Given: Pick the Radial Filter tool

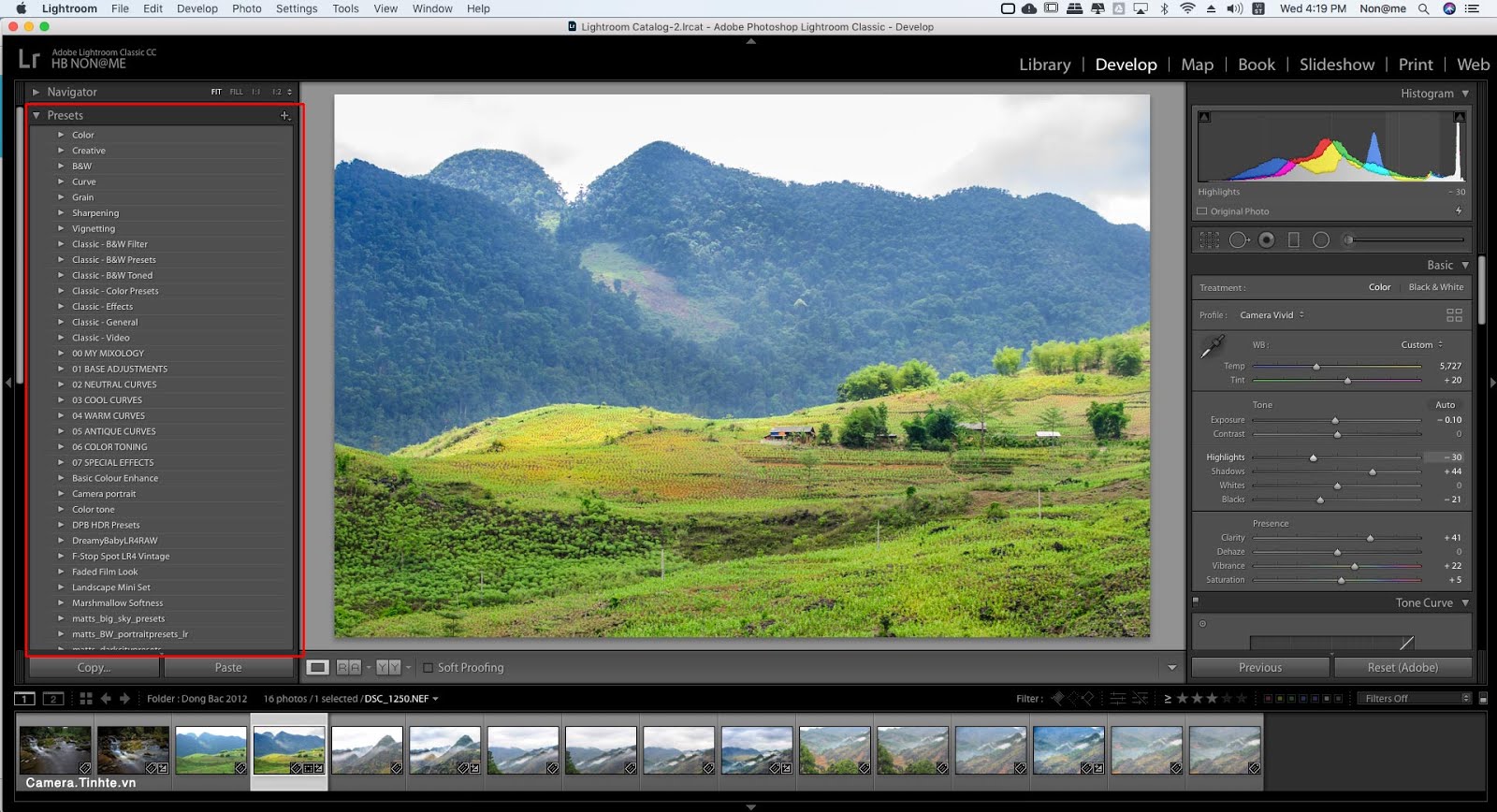Looking at the screenshot, I should [x=1321, y=240].
